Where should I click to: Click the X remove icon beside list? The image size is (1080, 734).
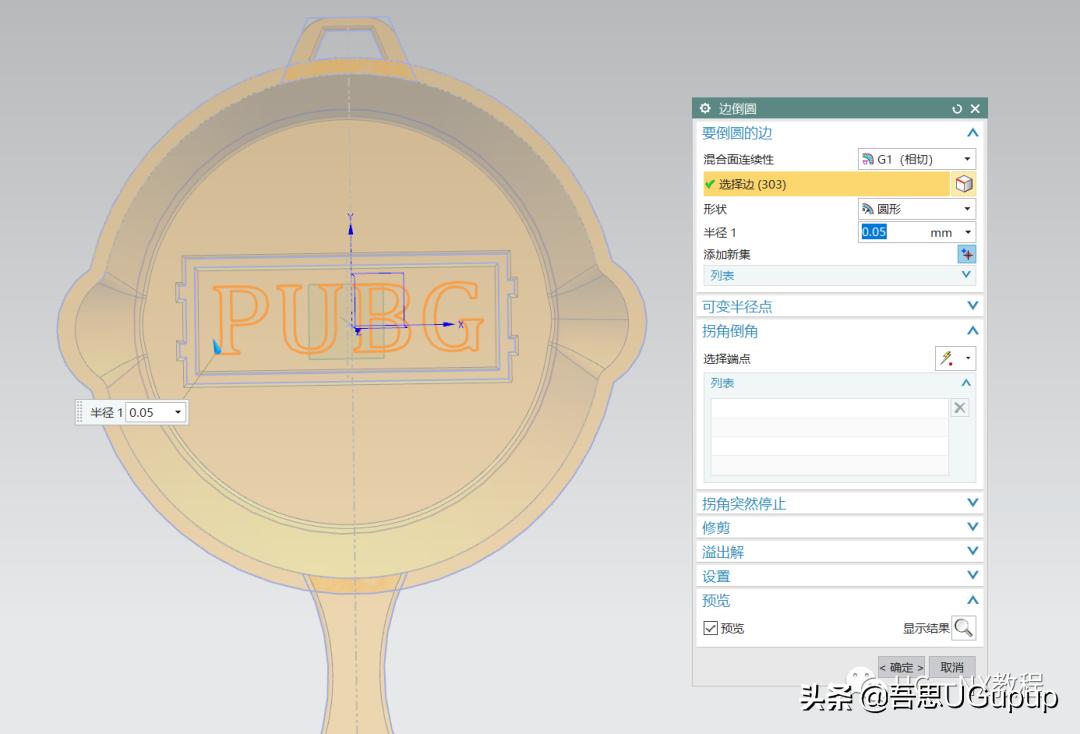[x=960, y=408]
